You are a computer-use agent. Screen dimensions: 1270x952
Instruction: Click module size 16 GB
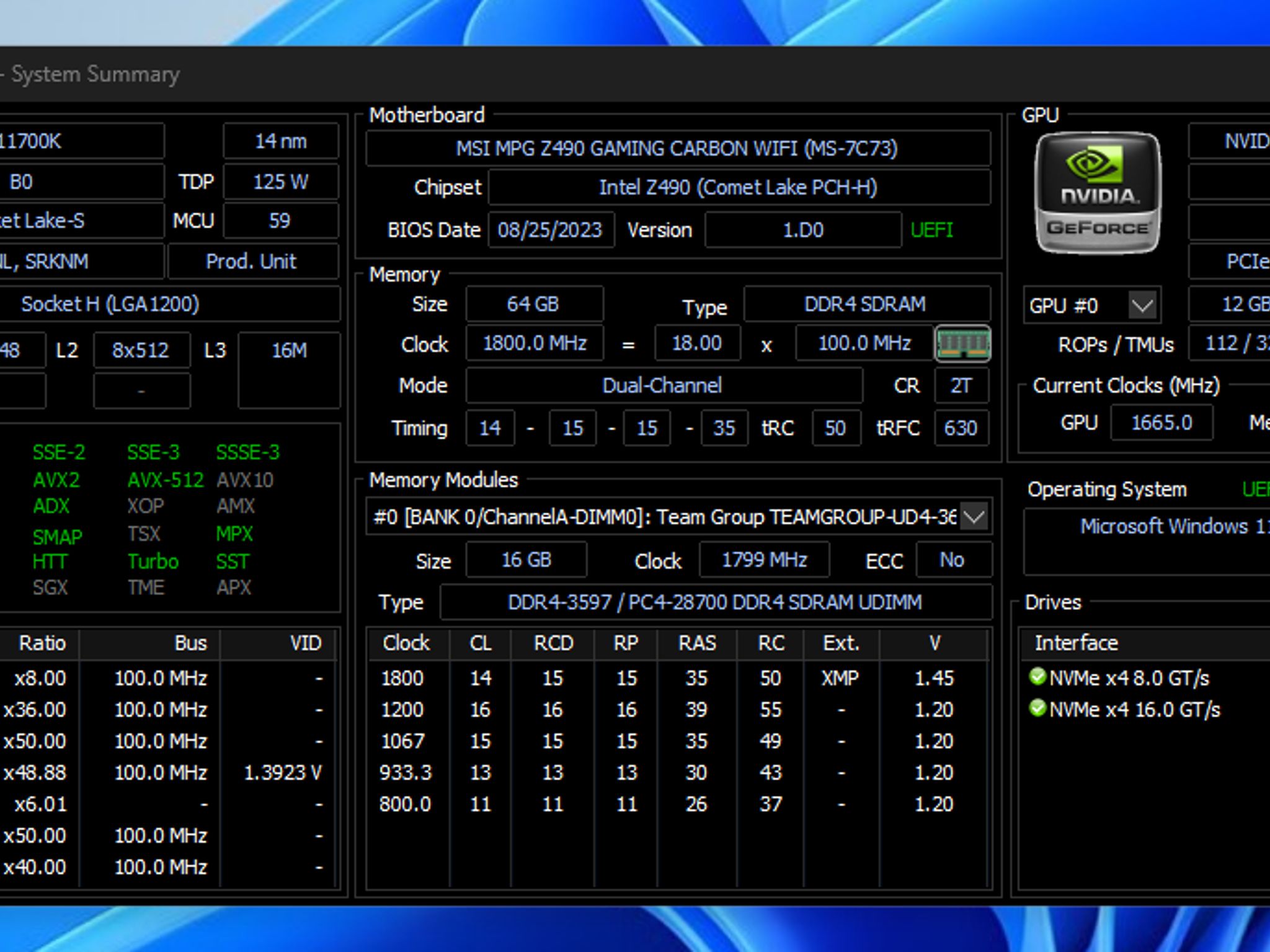tap(526, 560)
